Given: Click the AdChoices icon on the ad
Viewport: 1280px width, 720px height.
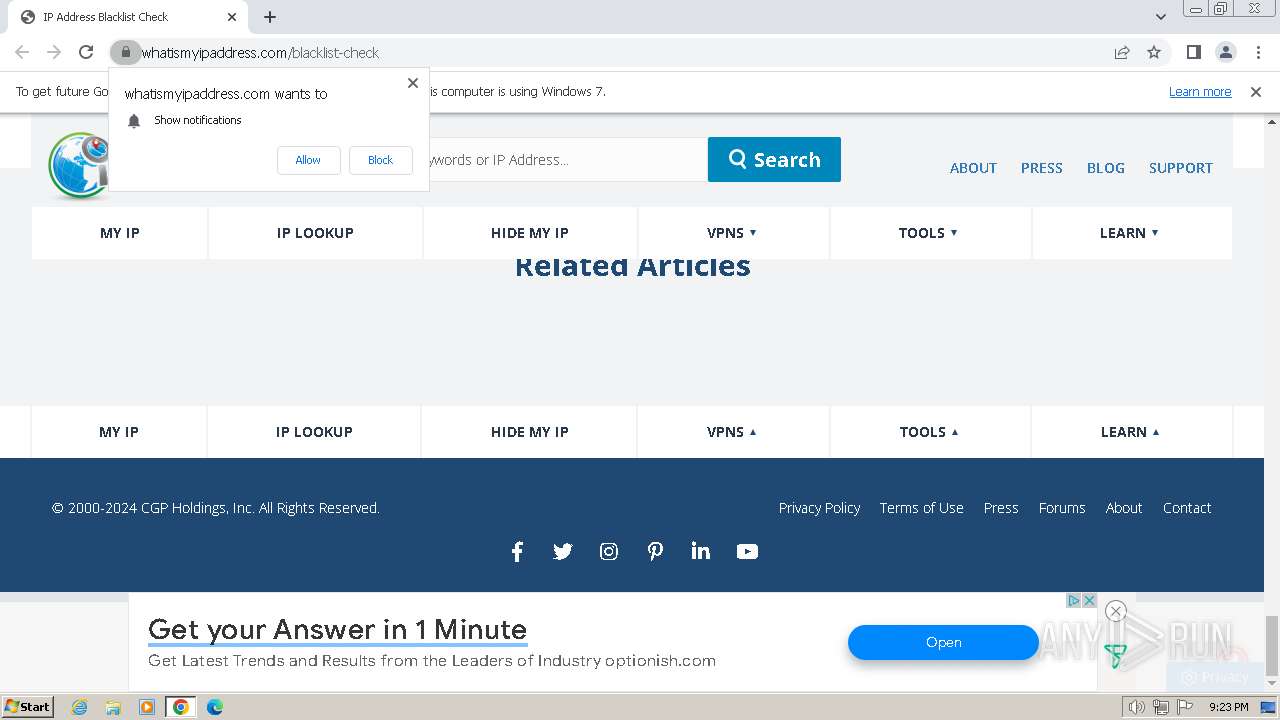Looking at the screenshot, I should point(1074,601).
